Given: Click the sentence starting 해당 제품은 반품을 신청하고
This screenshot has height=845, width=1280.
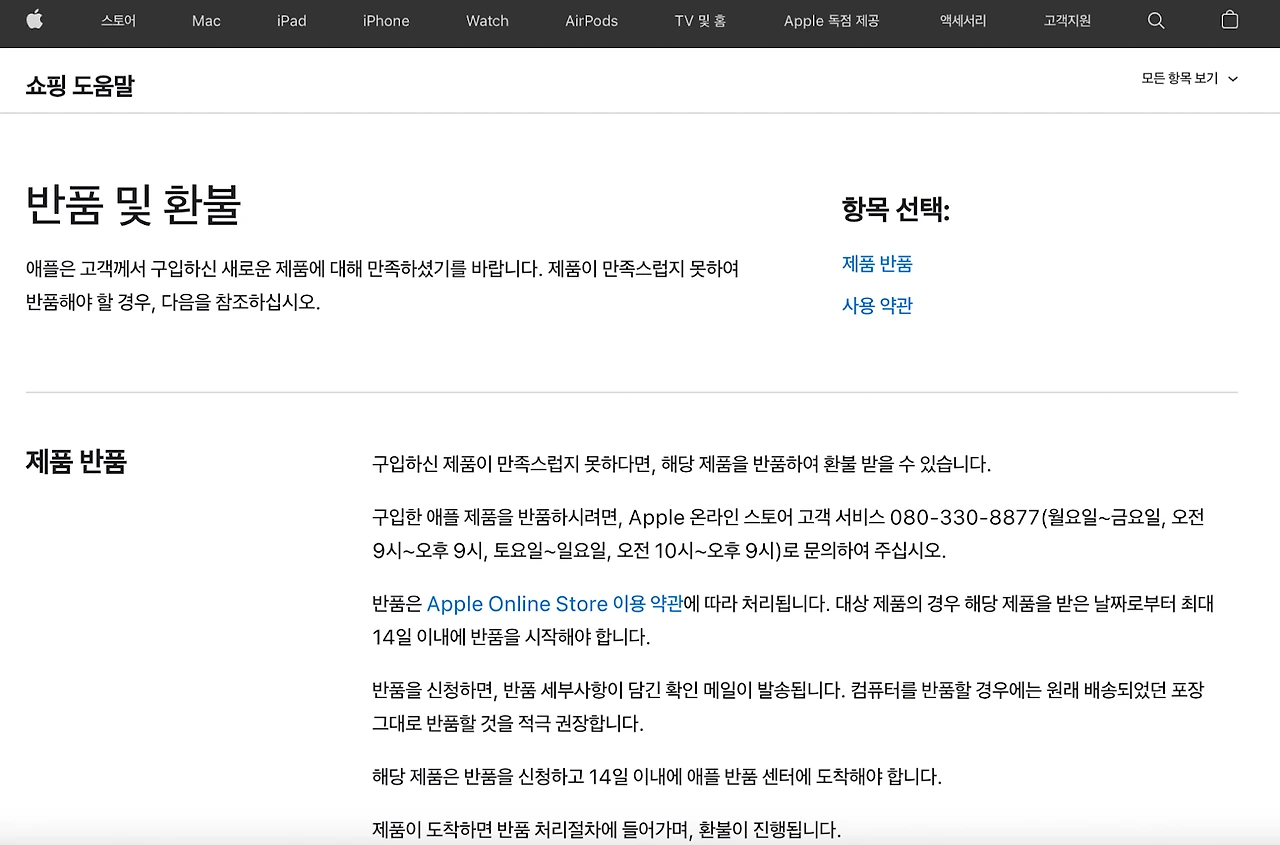Looking at the screenshot, I should (x=657, y=777).
